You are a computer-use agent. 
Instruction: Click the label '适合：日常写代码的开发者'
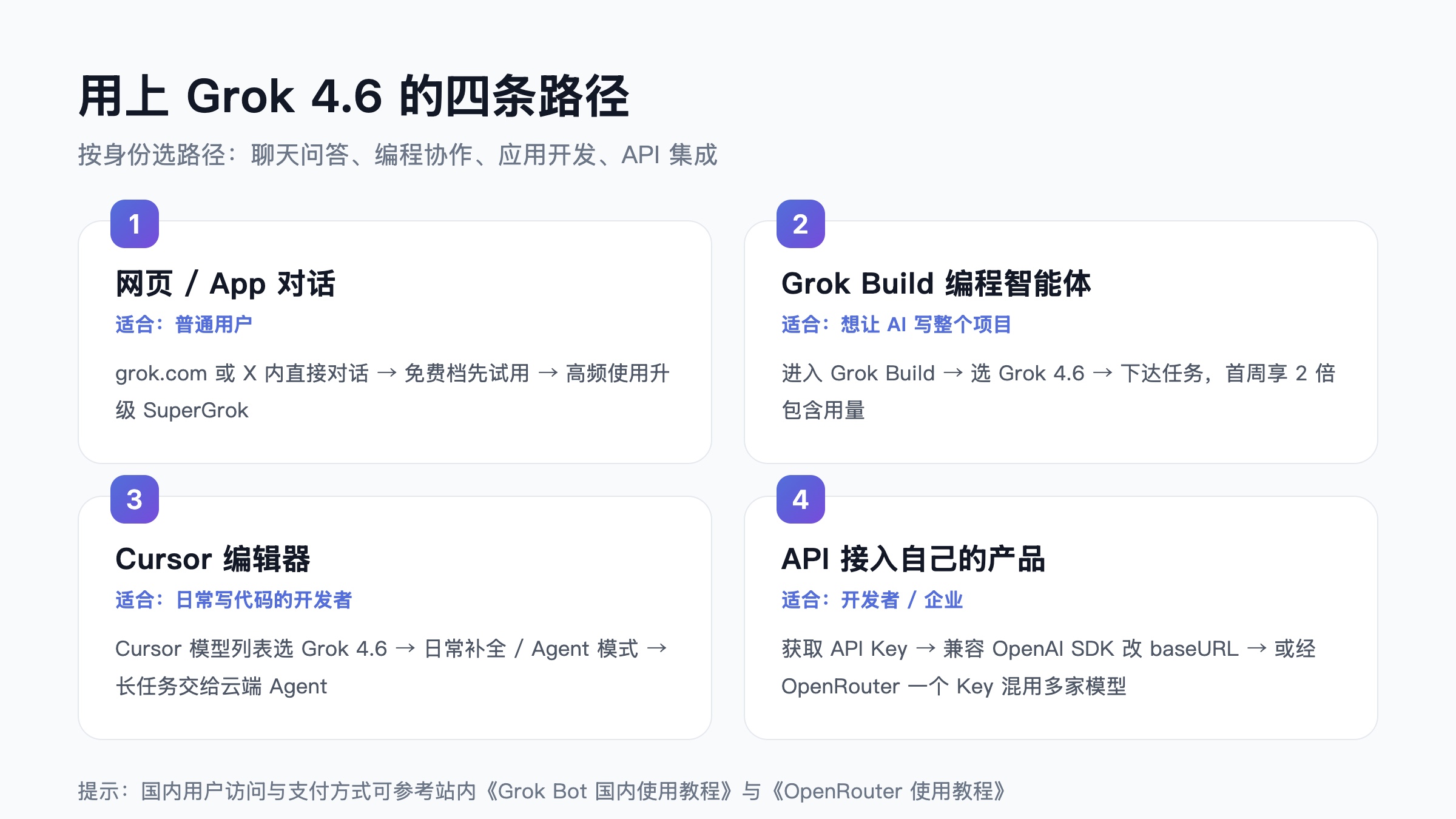234,600
